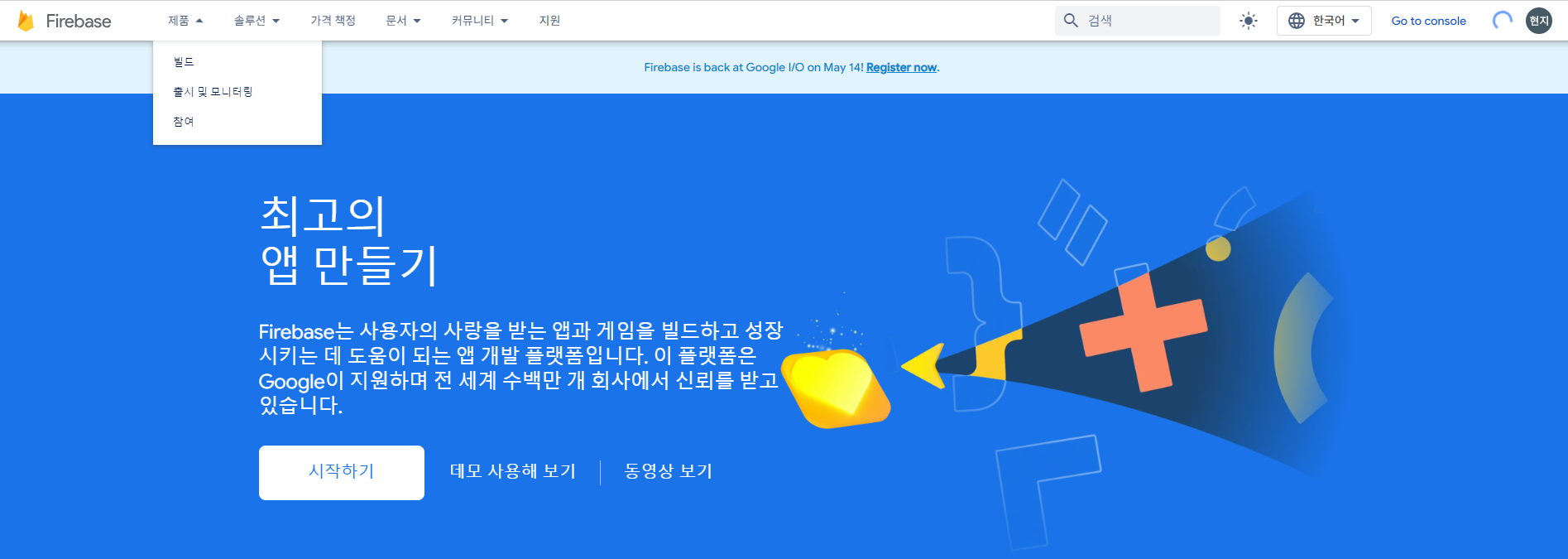Focus the 검색 search field
Image resolution: width=1568 pixels, height=559 pixels.
pos(1138,21)
